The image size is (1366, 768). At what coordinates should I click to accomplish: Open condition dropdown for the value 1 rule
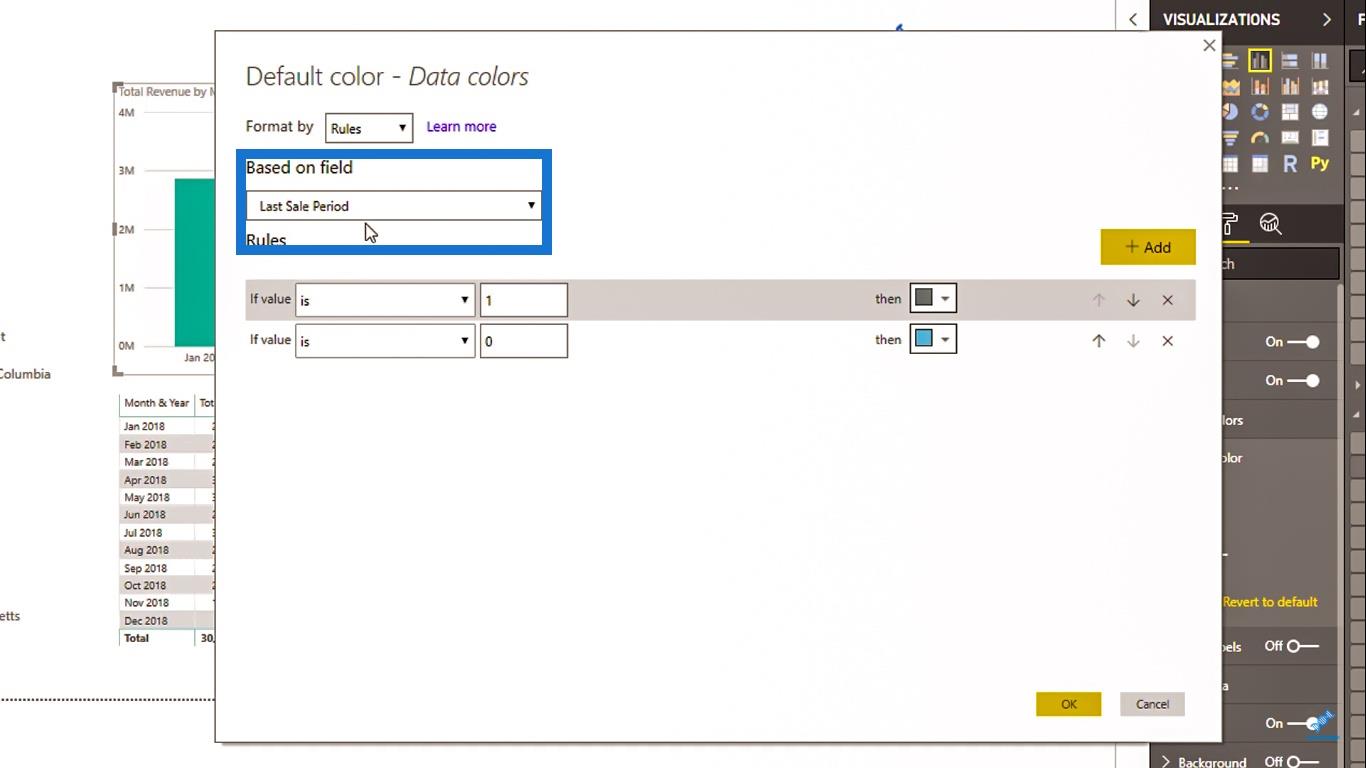click(x=385, y=300)
